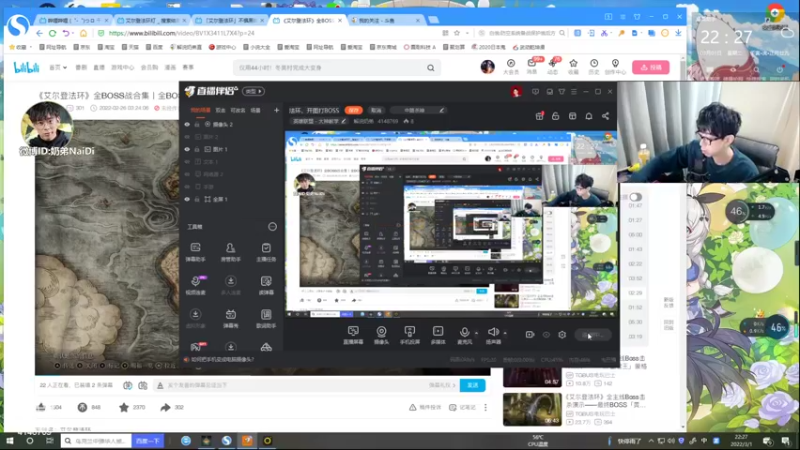Screen dimensions: 800x450
Task: Click 取消 button beside 保存
Action: [376, 110]
